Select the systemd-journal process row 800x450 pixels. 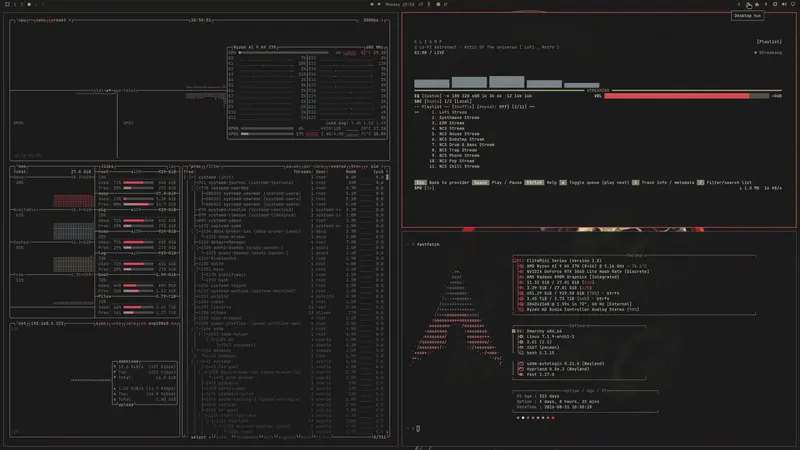click(286, 183)
